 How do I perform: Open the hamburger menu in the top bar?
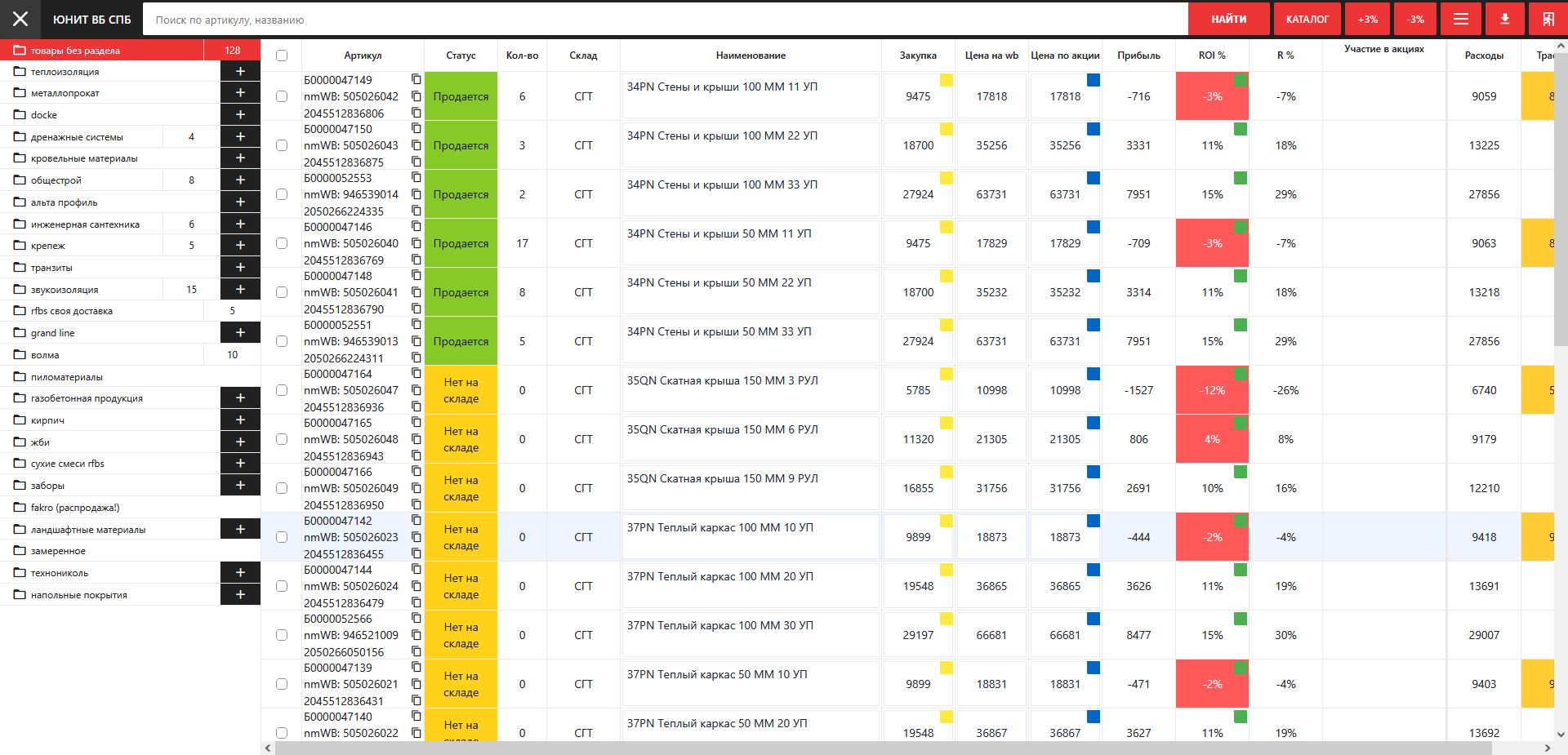click(x=1461, y=19)
